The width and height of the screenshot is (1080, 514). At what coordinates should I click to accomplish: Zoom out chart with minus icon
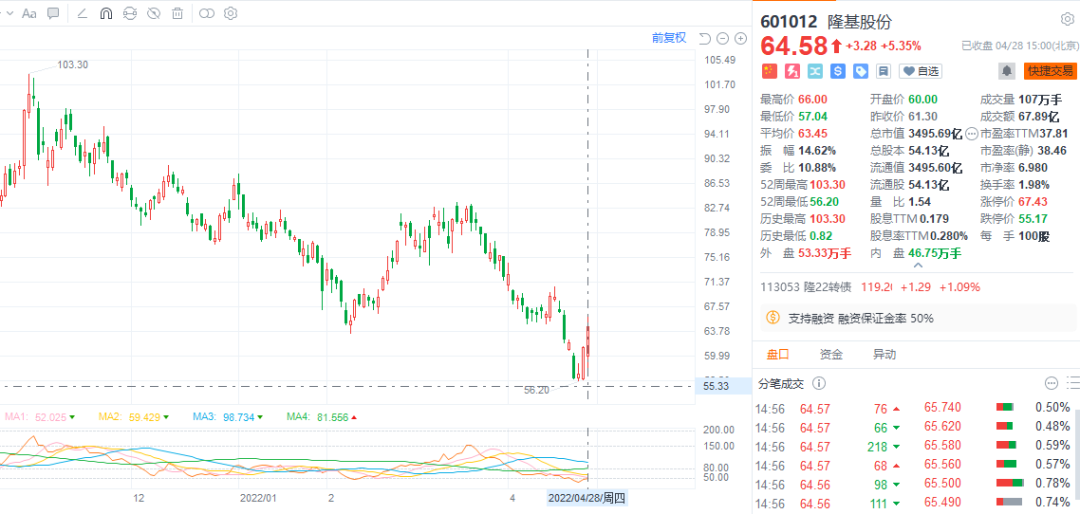[722, 39]
